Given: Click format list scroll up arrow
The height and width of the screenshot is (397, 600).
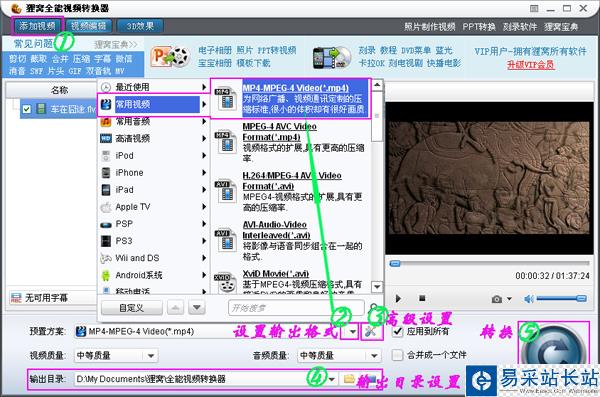Looking at the screenshot, I should click(x=377, y=85).
